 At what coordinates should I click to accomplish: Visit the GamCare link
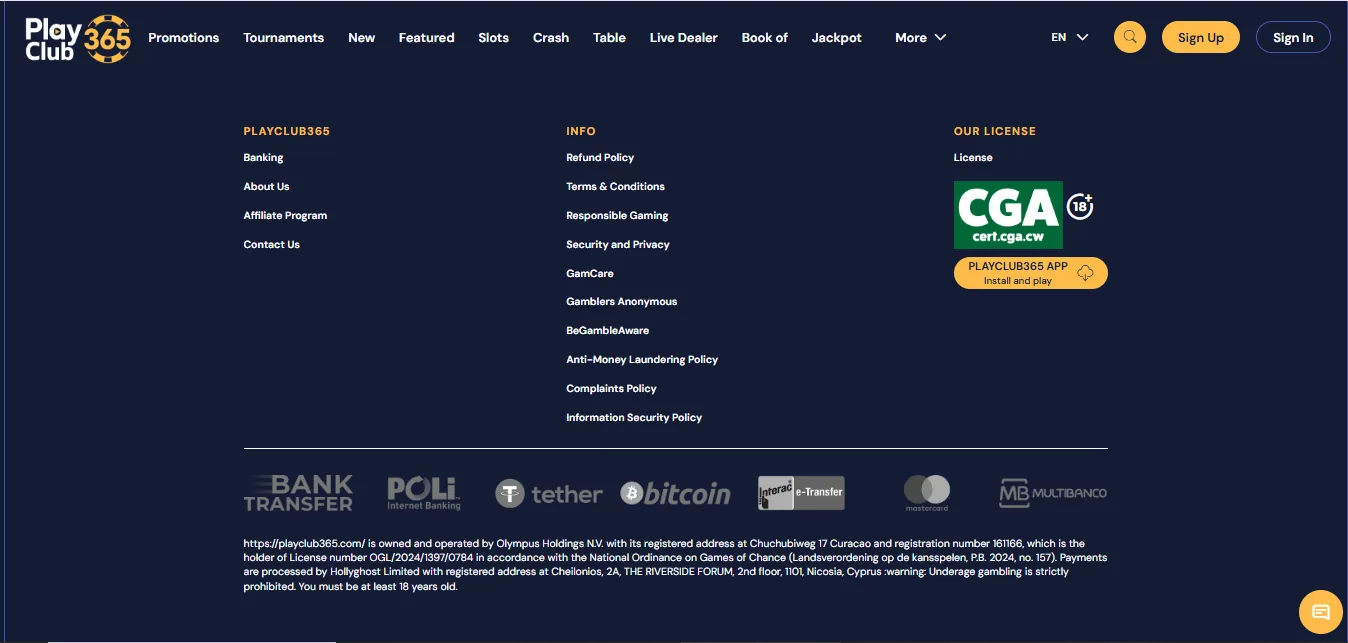[x=590, y=274]
